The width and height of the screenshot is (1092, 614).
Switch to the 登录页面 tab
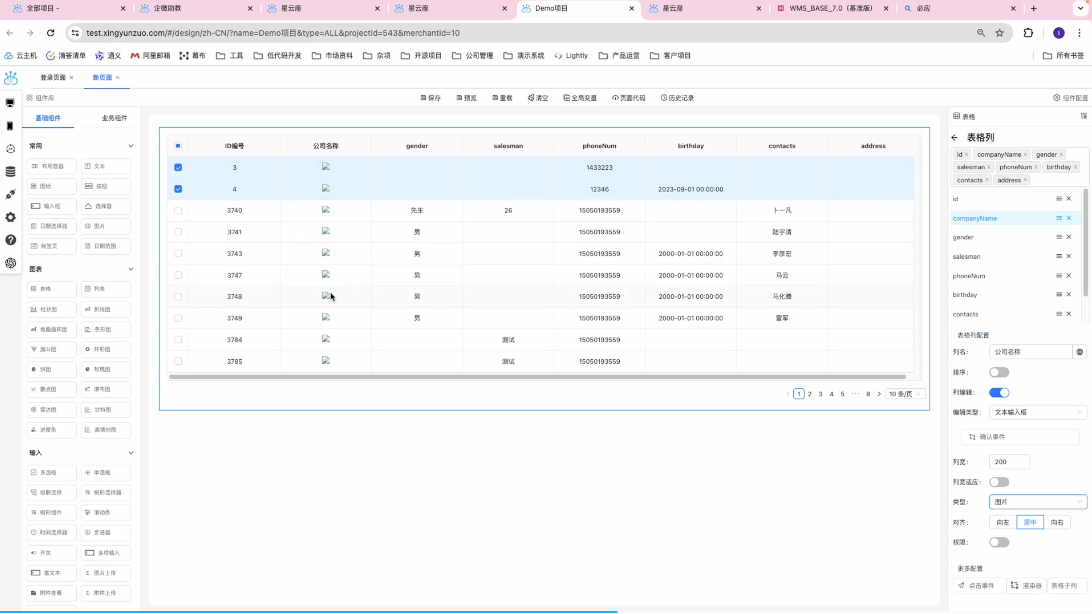[53, 77]
